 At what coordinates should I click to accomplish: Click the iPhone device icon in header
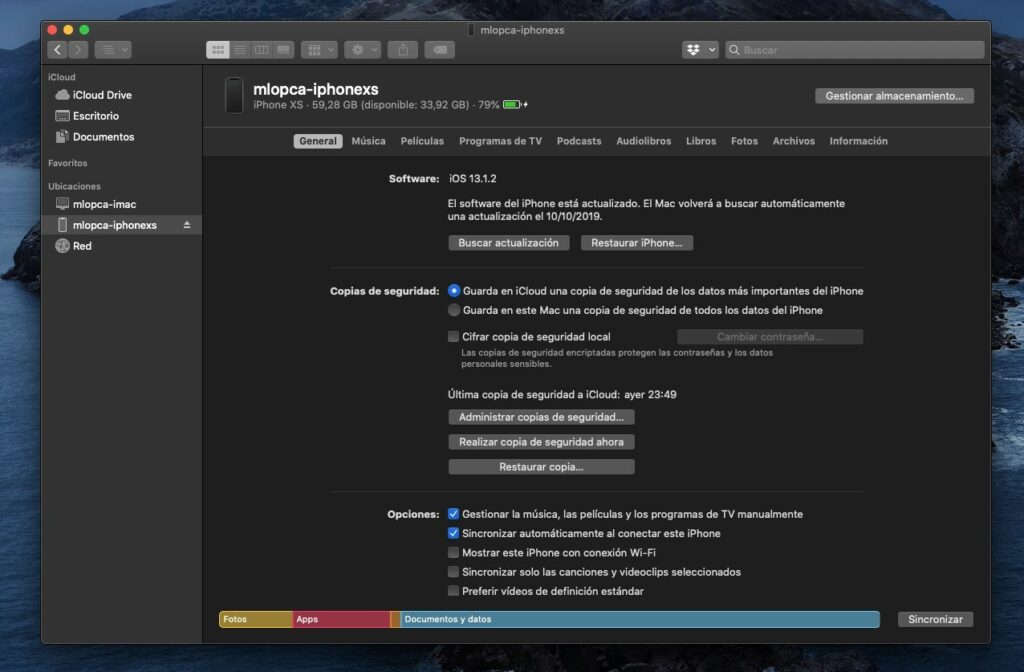[234, 95]
